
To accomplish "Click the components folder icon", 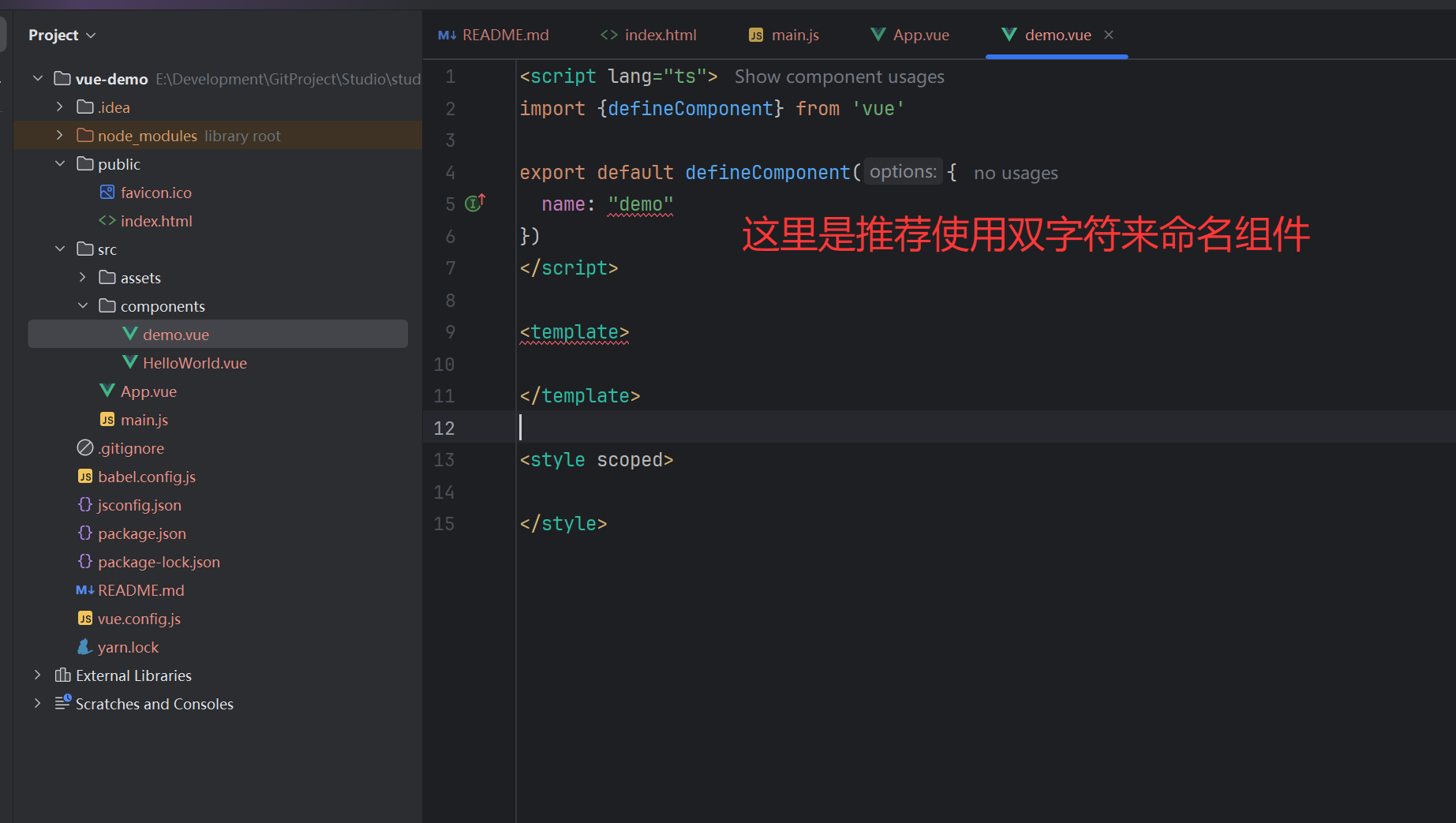I will [x=107, y=305].
